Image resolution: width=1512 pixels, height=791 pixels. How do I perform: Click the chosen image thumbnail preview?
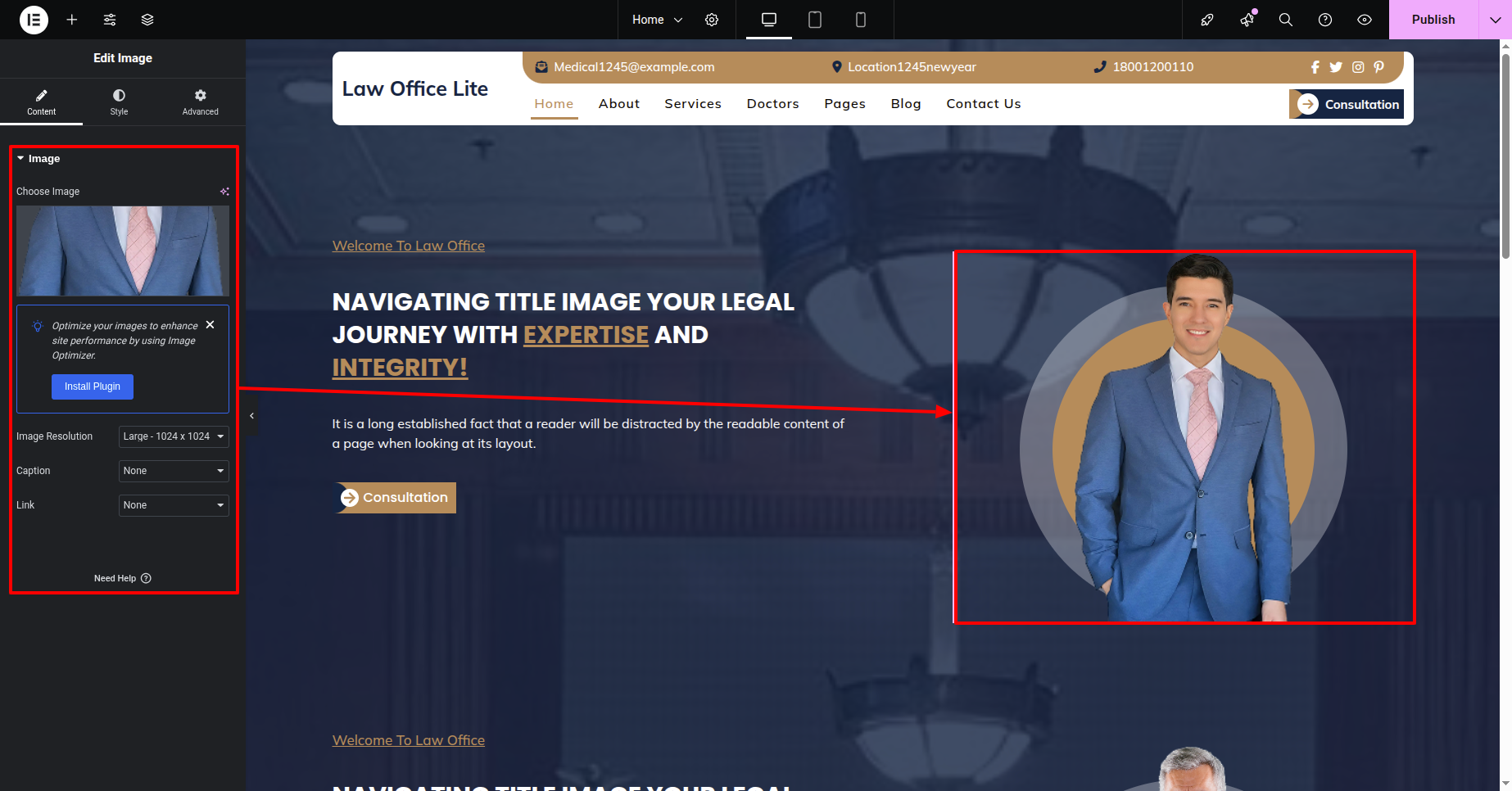point(123,251)
